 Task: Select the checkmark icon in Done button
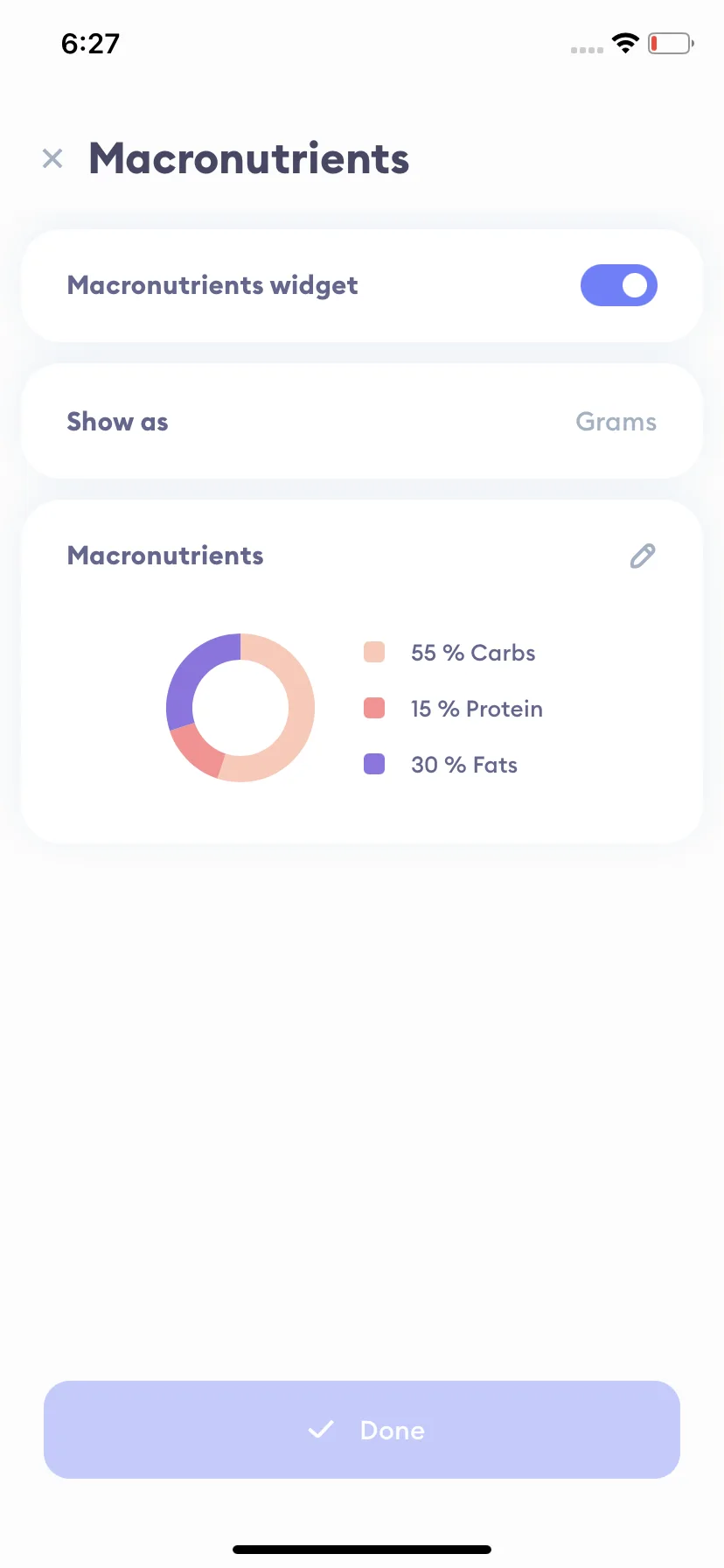(x=321, y=1430)
